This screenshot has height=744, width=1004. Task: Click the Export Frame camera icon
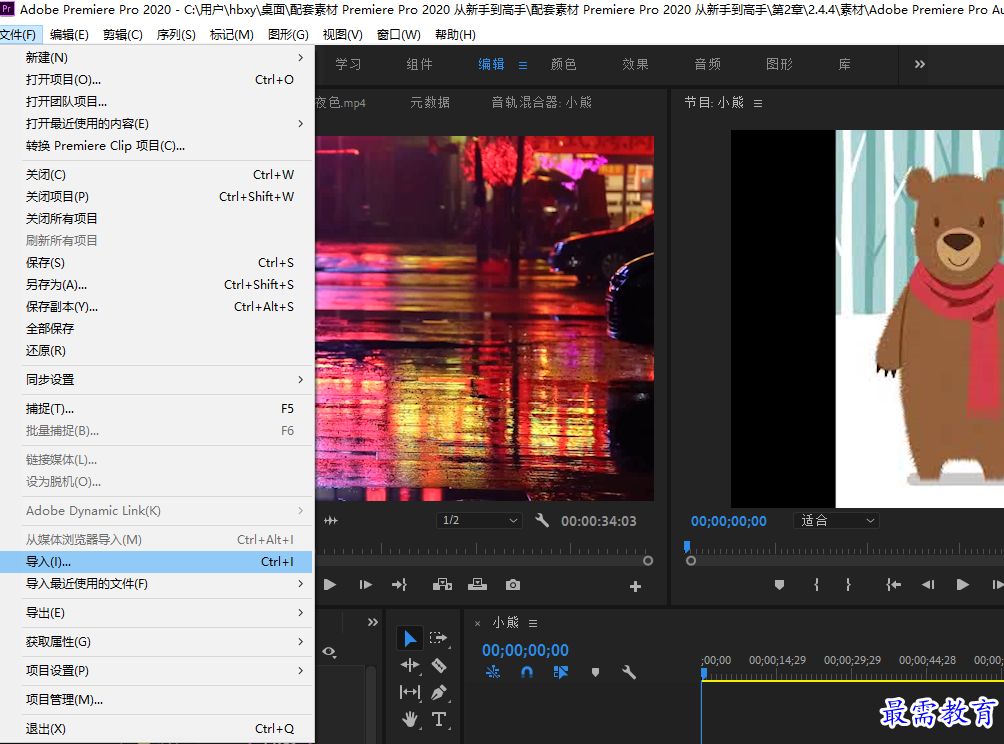coord(513,585)
